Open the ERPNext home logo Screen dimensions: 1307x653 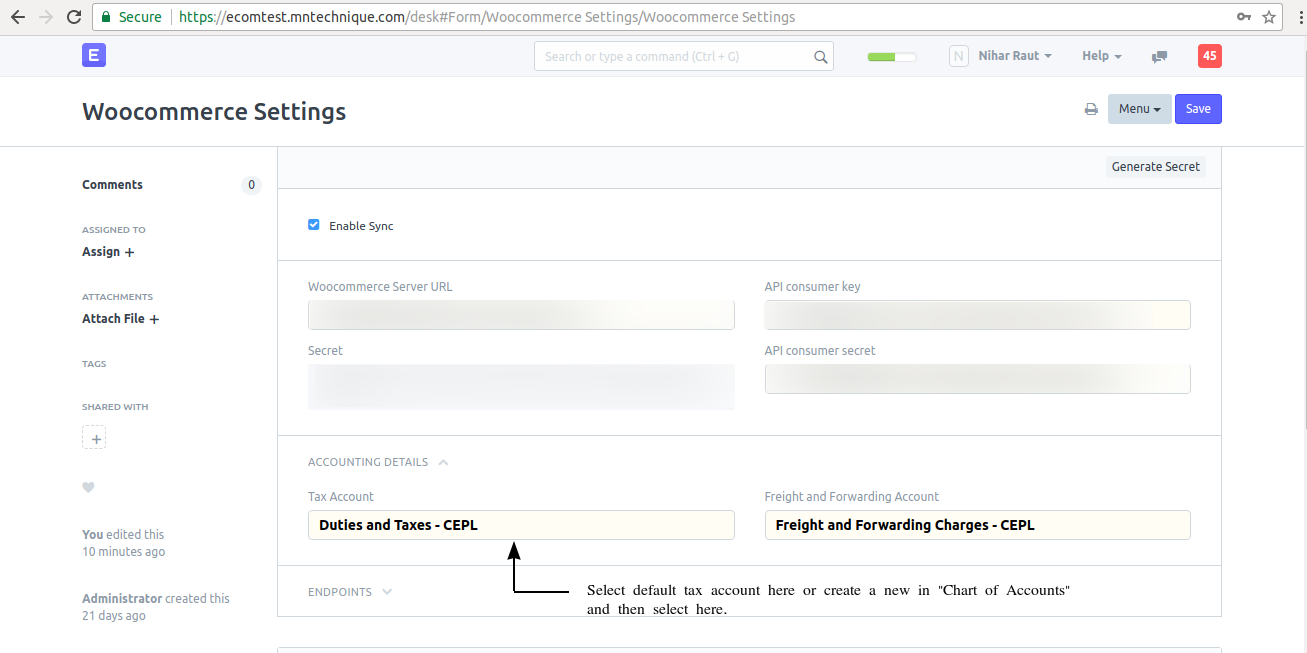point(94,56)
